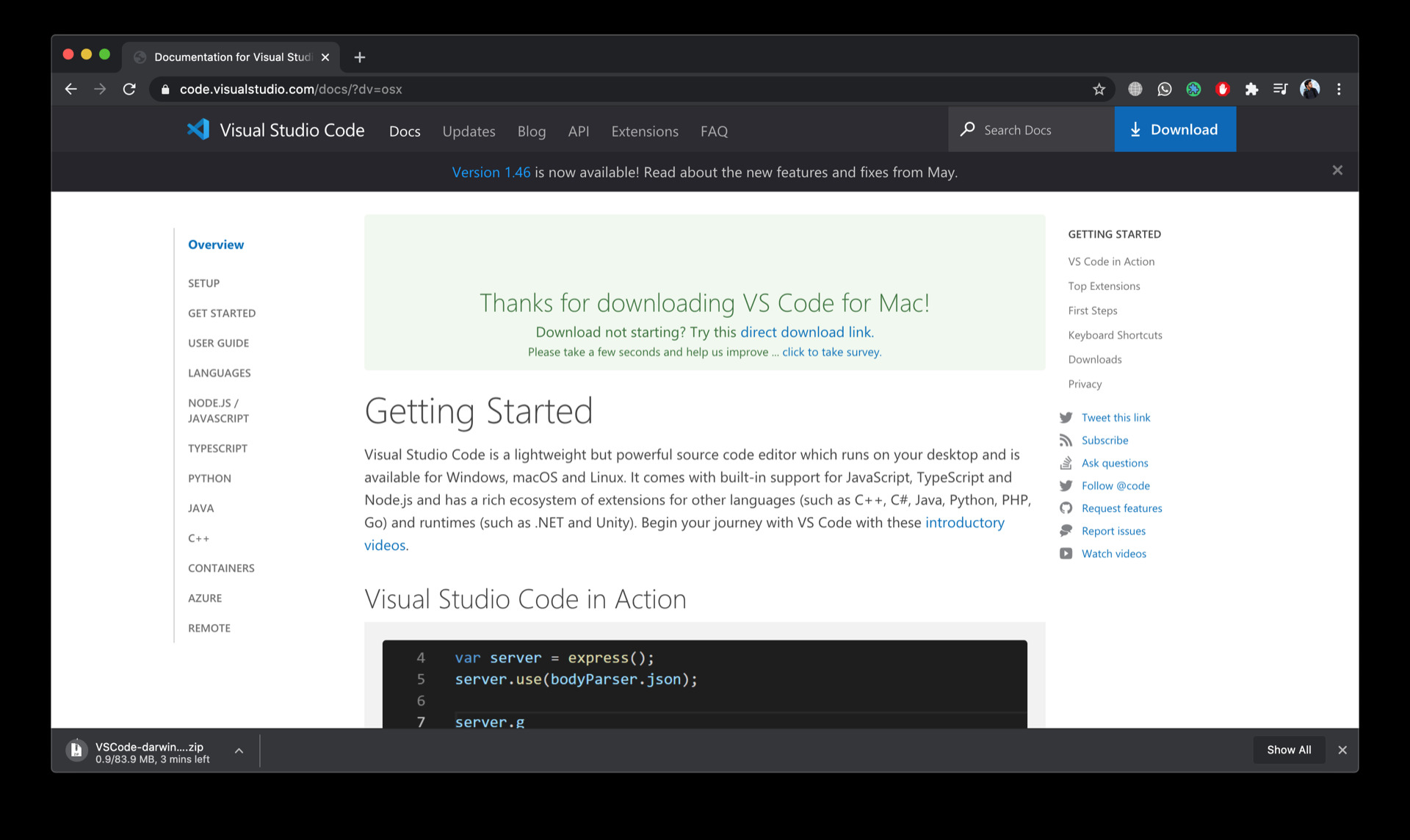Image resolution: width=1410 pixels, height=840 pixels.
Task: Bookmark the page with the star icon
Action: tap(1099, 89)
